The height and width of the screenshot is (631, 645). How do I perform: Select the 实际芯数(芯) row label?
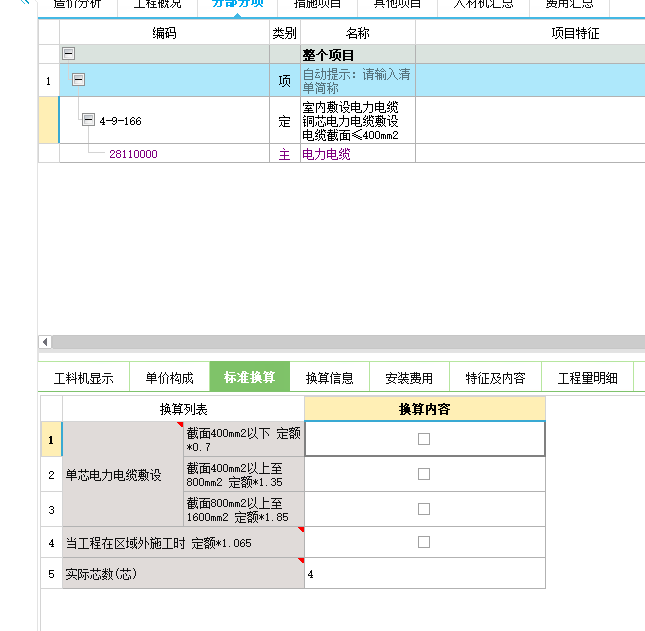(x=183, y=573)
